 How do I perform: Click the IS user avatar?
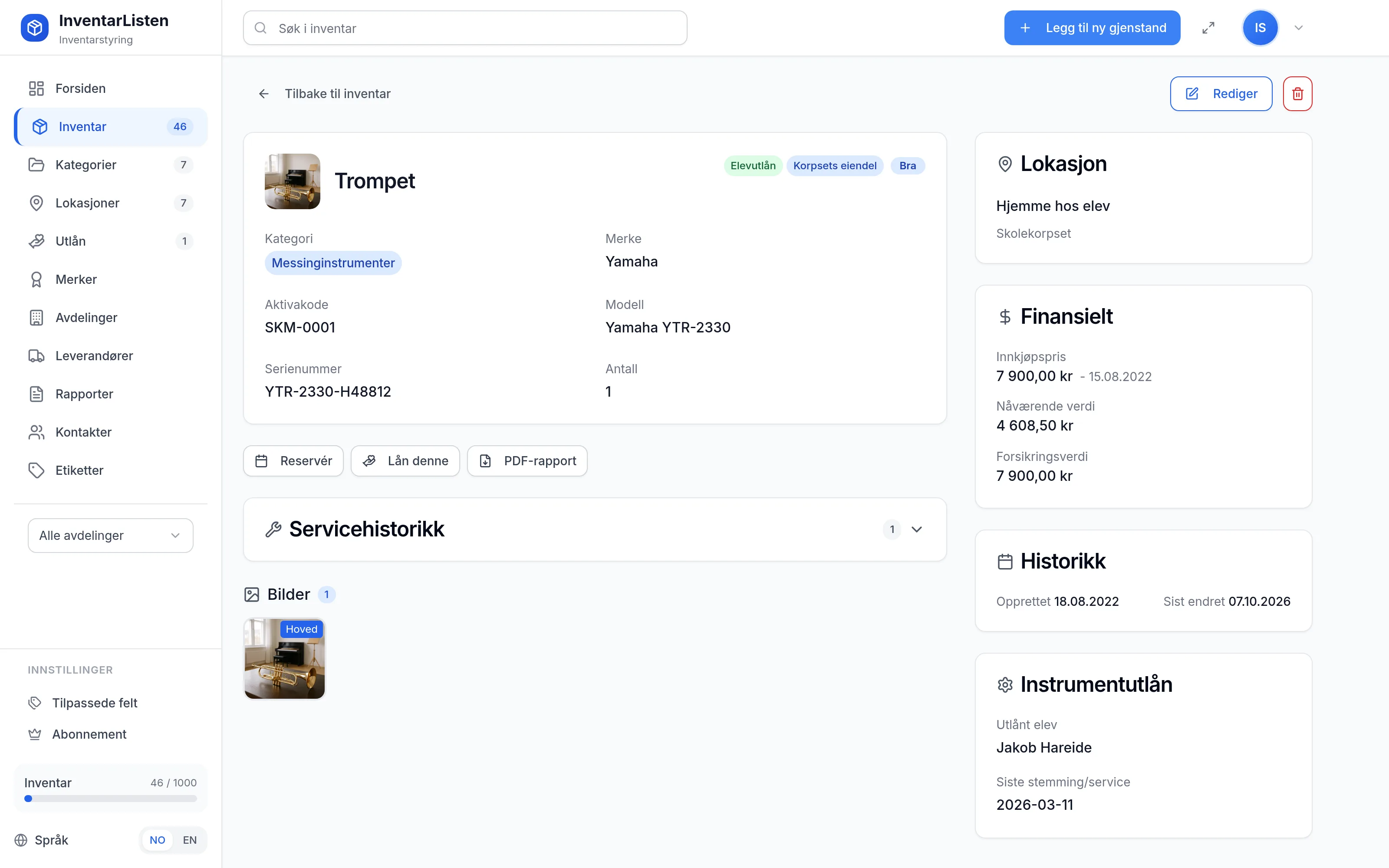coord(1260,27)
